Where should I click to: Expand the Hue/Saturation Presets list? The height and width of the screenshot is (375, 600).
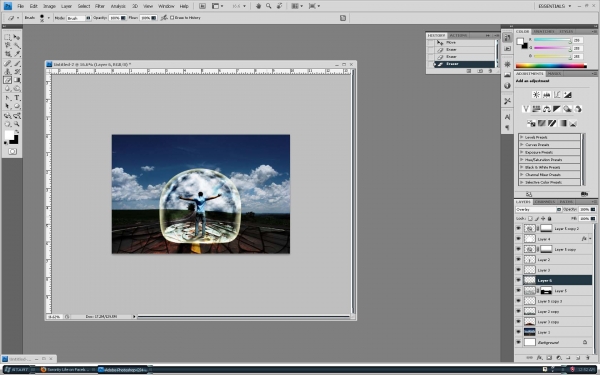pos(522,160)
